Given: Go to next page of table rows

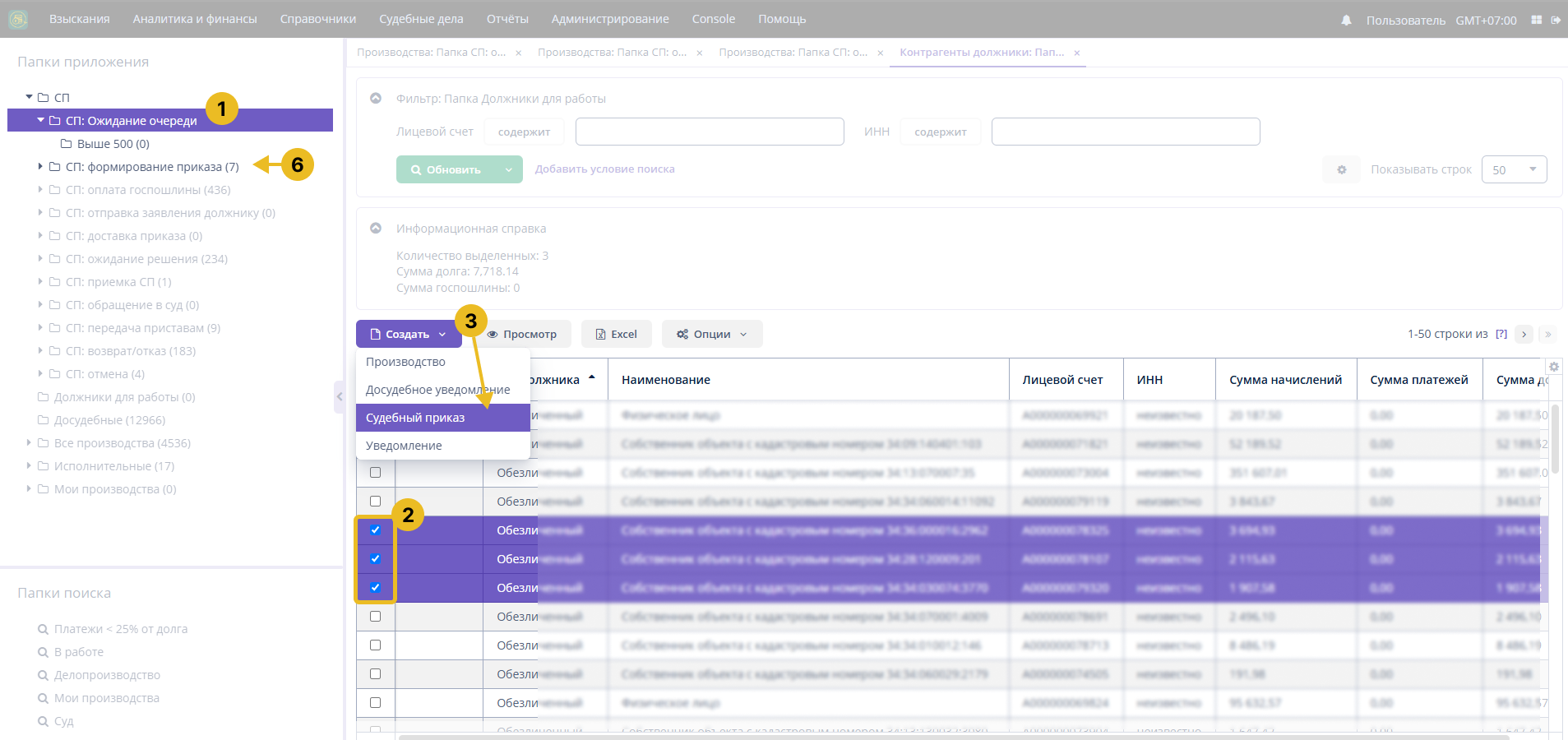Looking at the screenshot, I should pos(1524,334).
